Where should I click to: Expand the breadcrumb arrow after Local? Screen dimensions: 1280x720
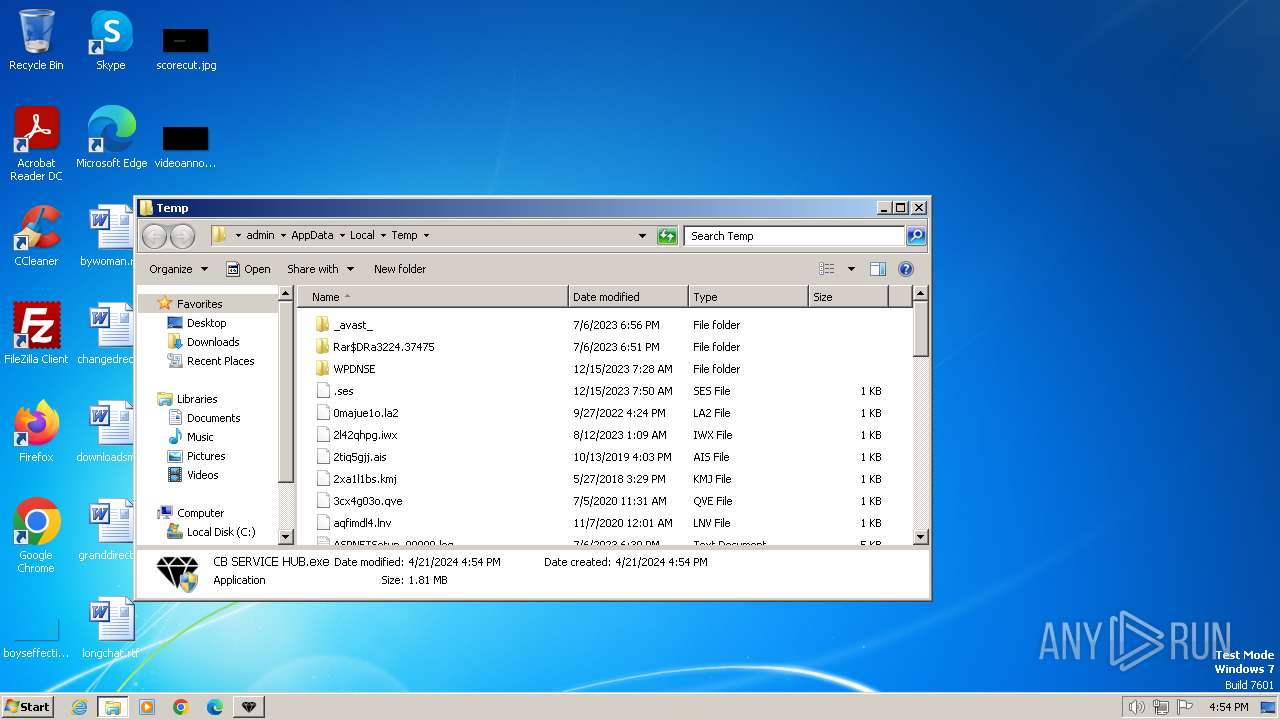point(382,236)
